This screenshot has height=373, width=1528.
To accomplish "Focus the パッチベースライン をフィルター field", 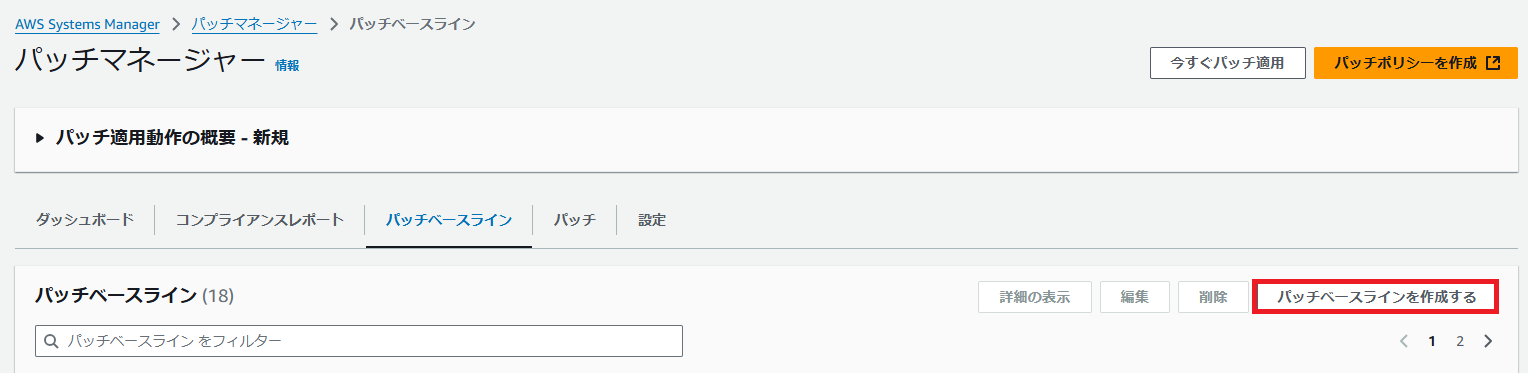I will [359, 341].
